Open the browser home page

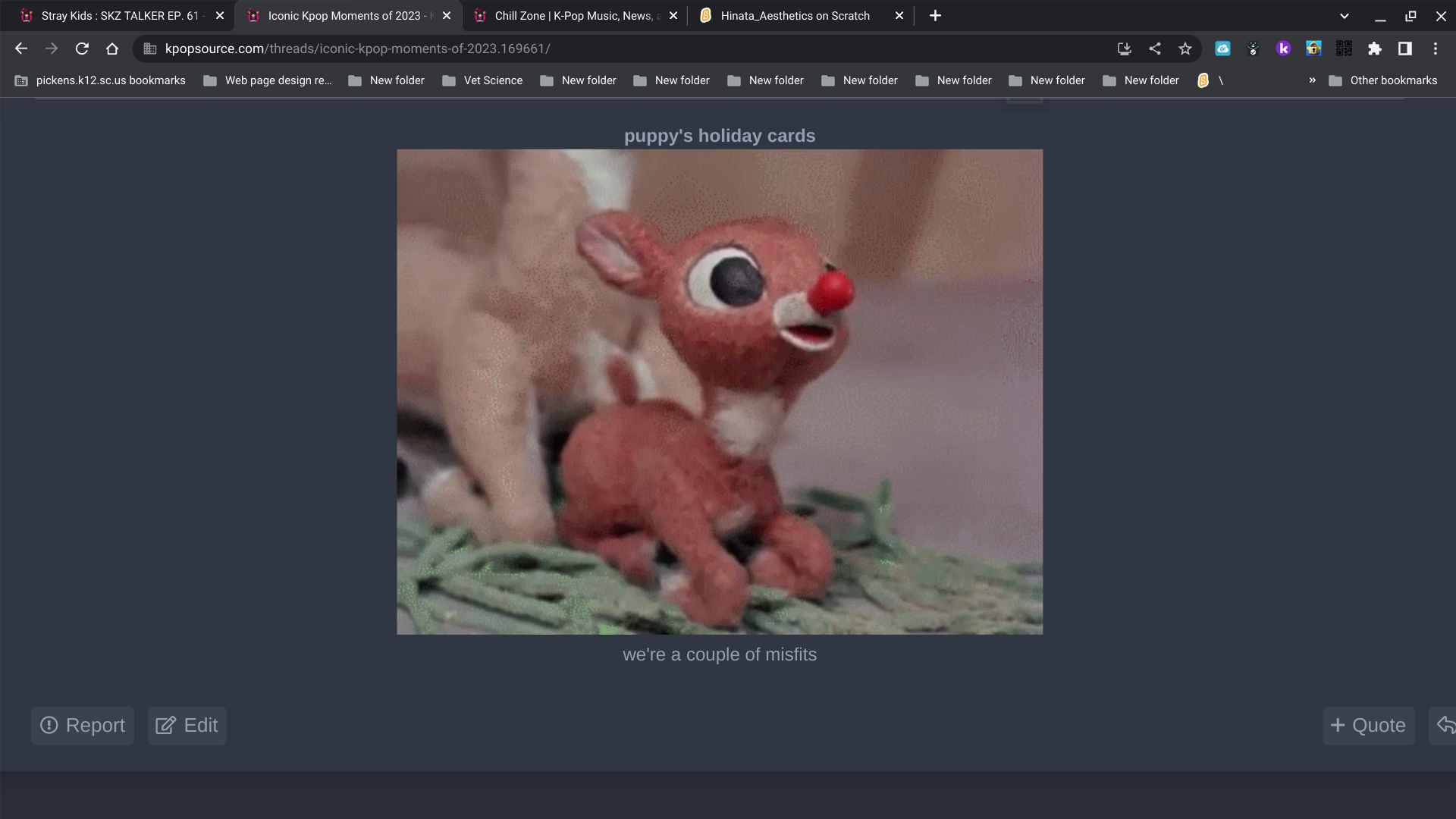tap(112, 49)
